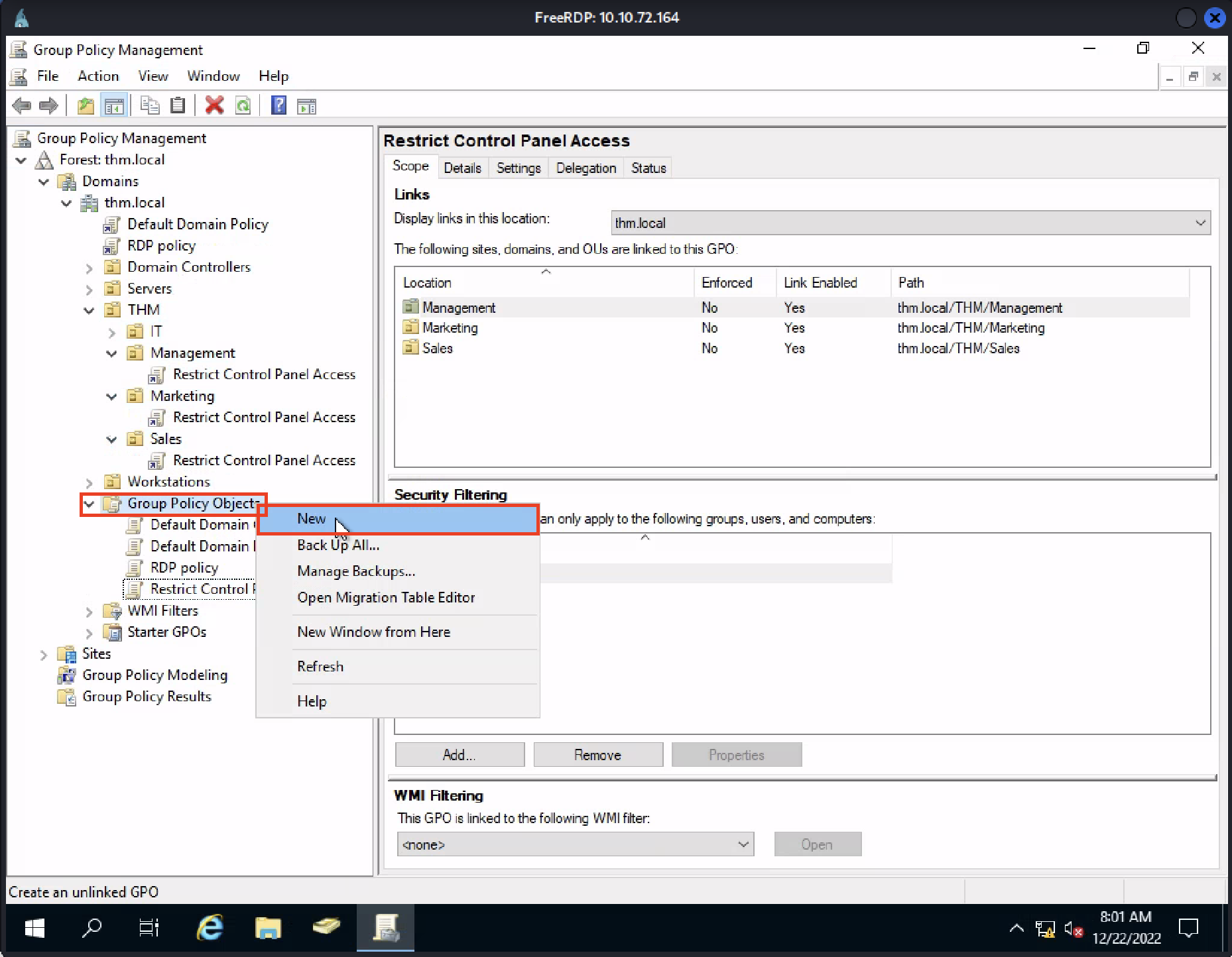Open the File menu
1232x957 pixels.
point(48,76)
